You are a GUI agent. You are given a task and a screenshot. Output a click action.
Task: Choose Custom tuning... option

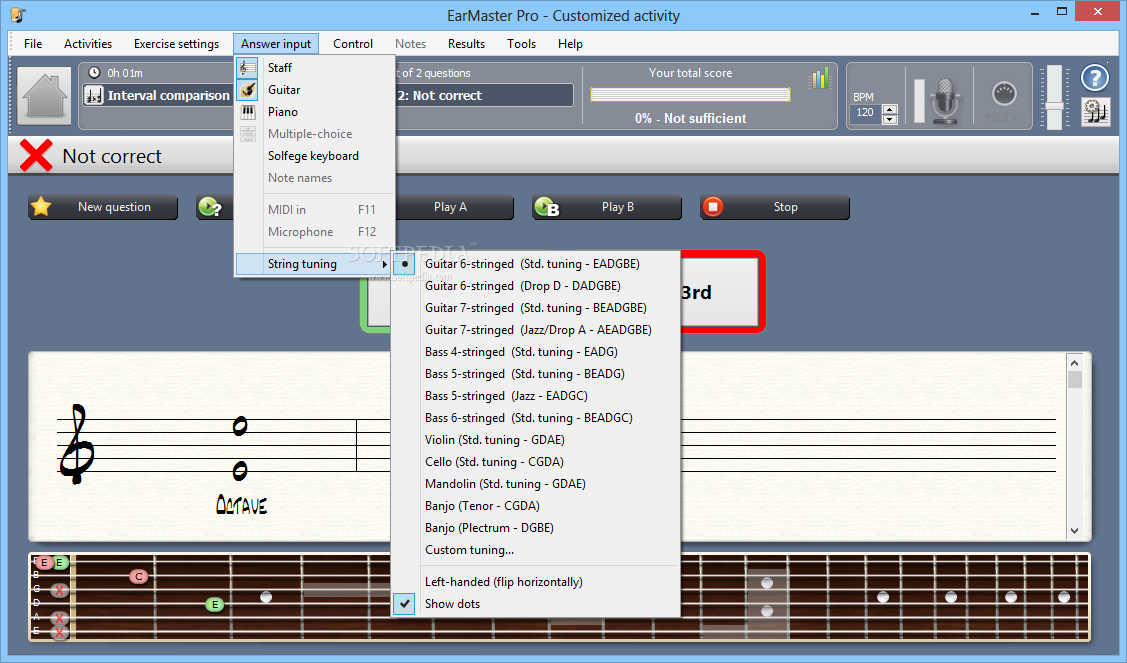pyautogui.click(x=535, y=550)
